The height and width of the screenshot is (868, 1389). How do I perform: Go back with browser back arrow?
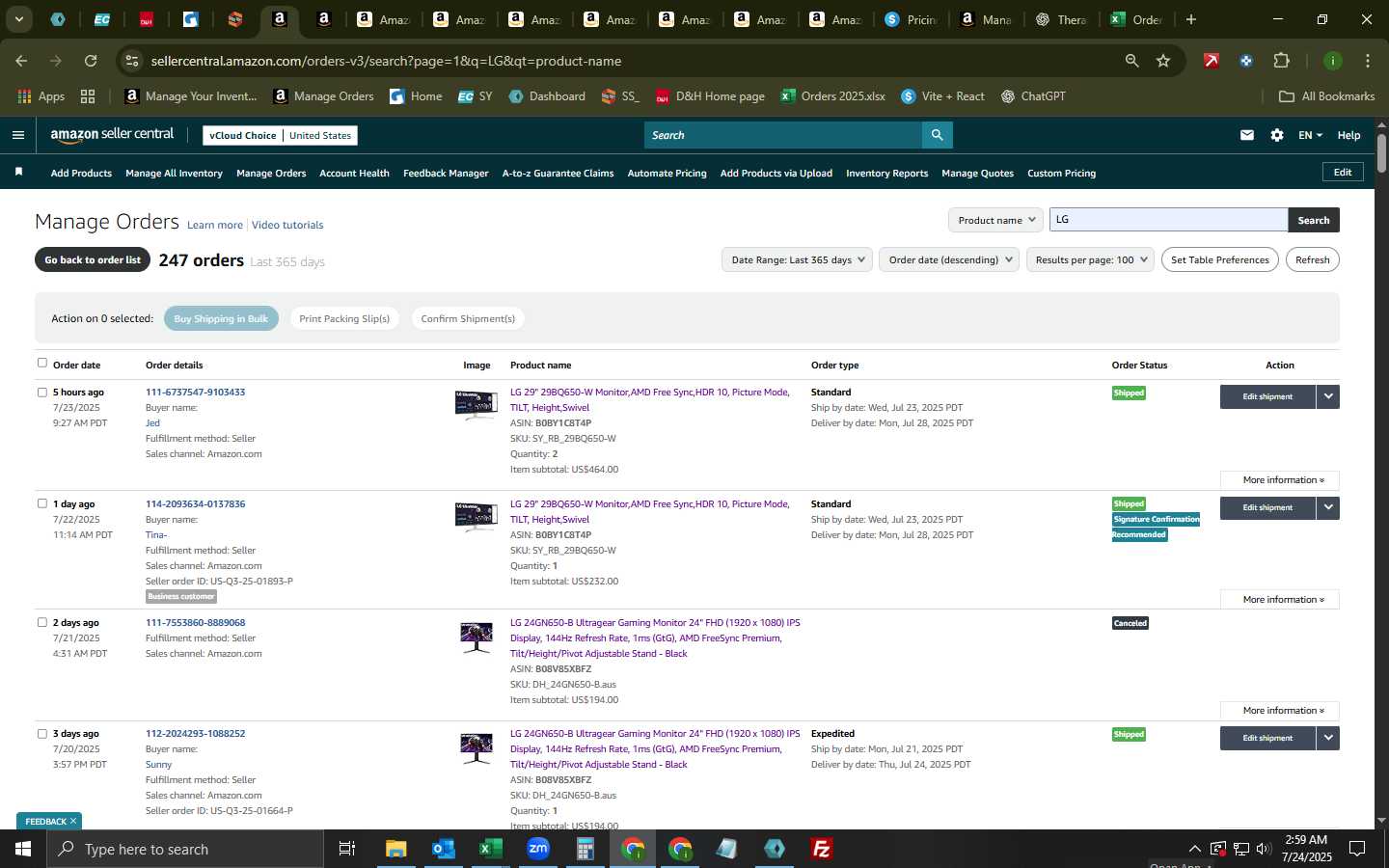21,61
